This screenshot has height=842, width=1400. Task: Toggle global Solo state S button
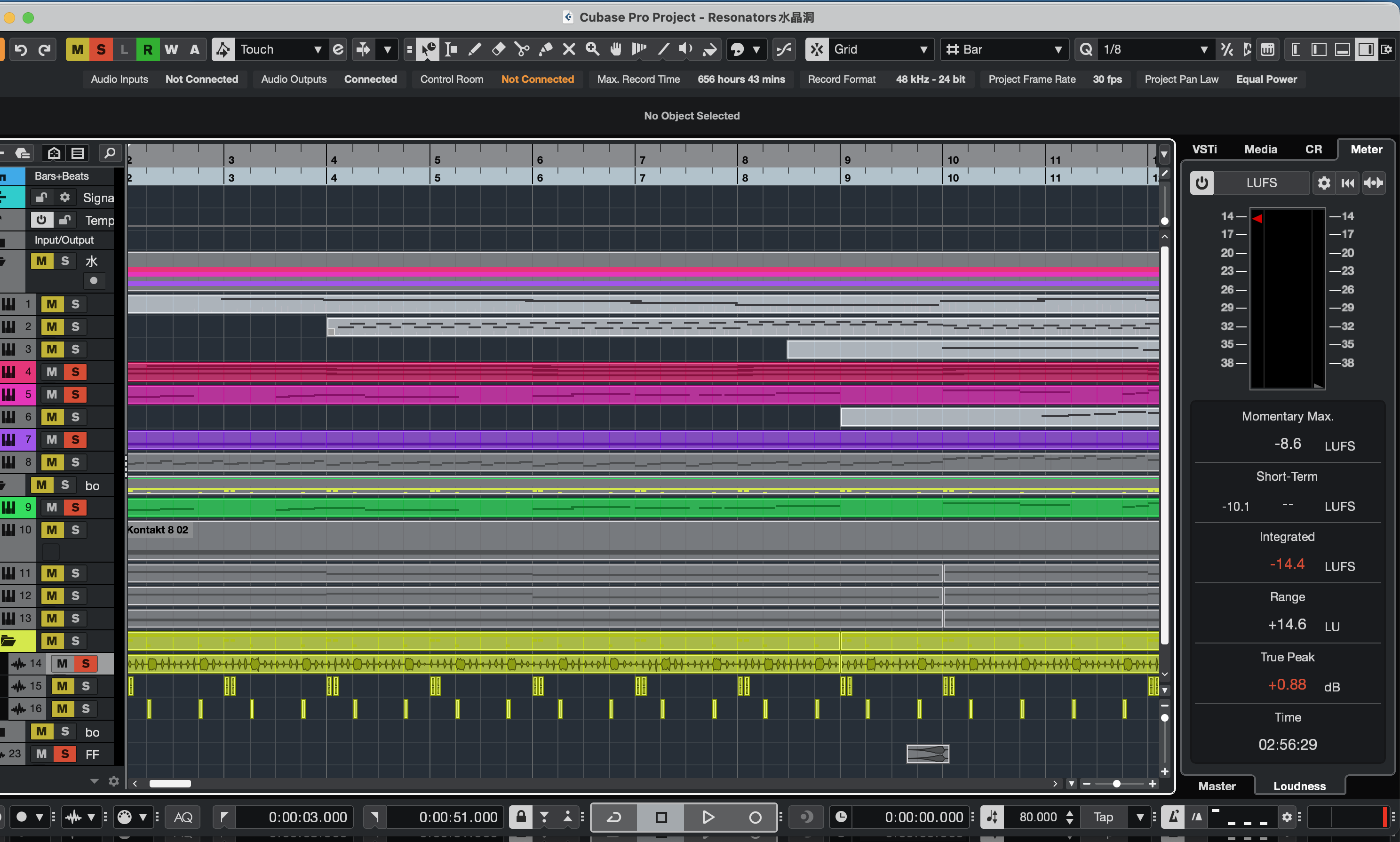point(101,49)
